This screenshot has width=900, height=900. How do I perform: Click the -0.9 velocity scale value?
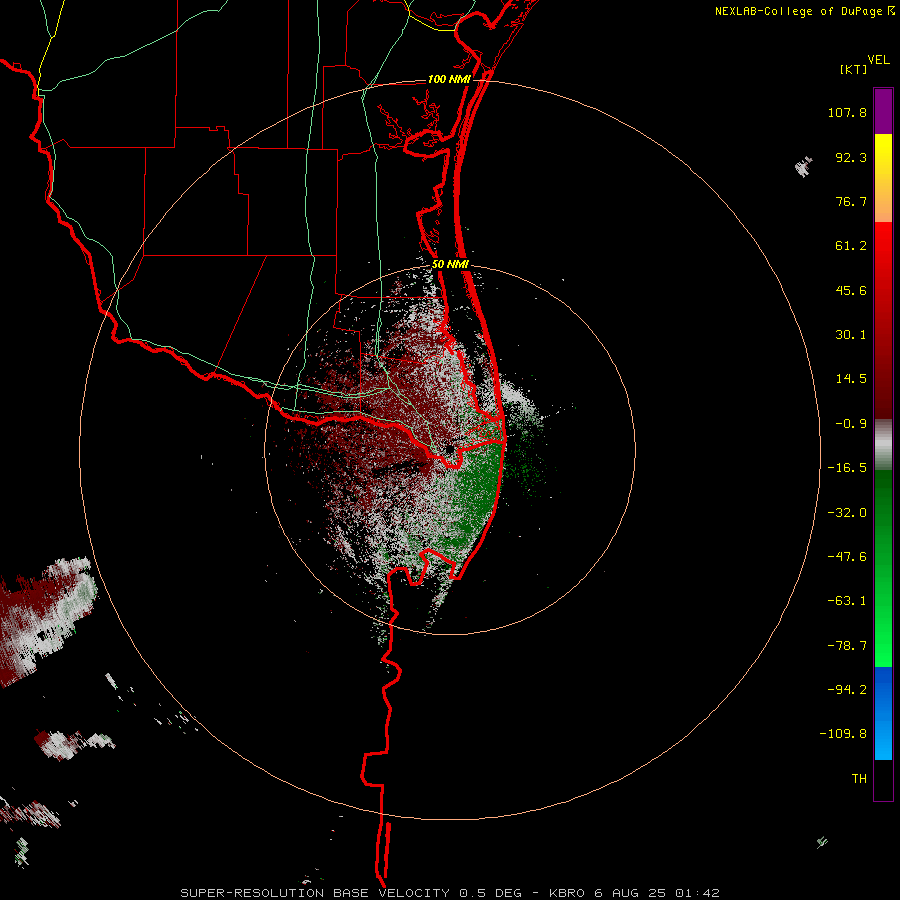[851, 424]
